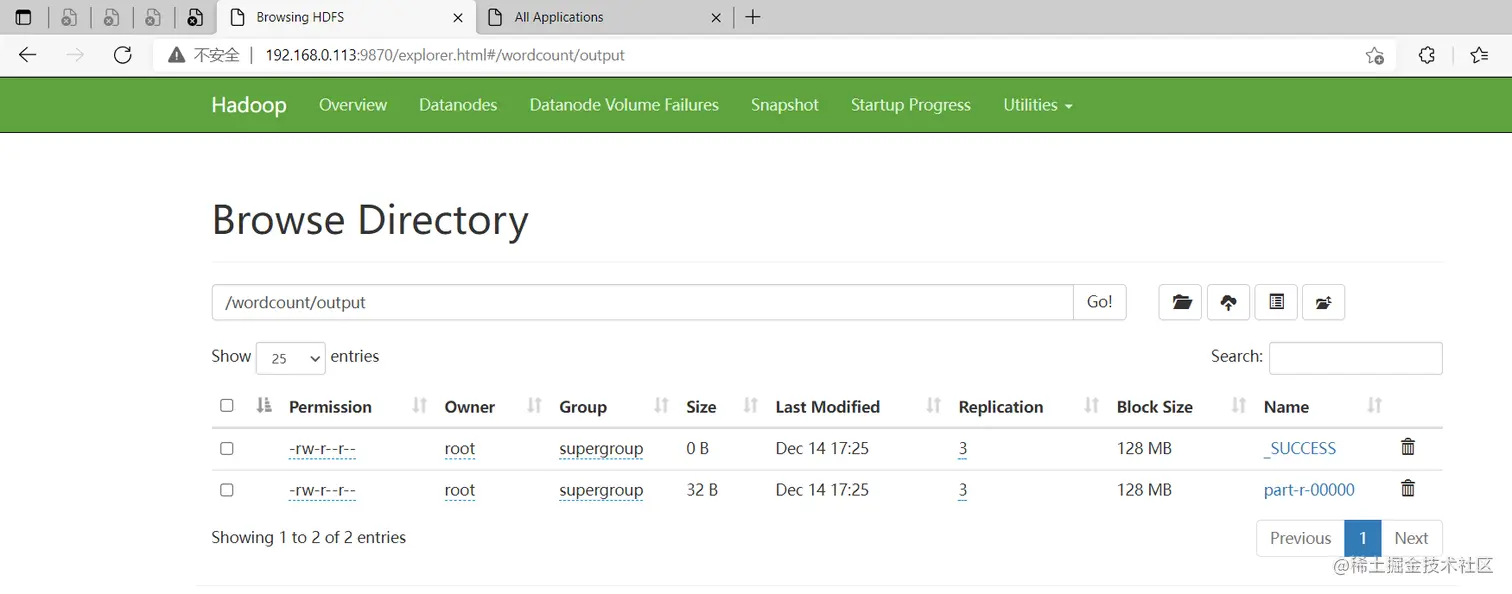Image resolution: width=1512 pixels, height=594 pixels.
Task: Open the Snapshot nav item
Action: (x=785, y=105)
